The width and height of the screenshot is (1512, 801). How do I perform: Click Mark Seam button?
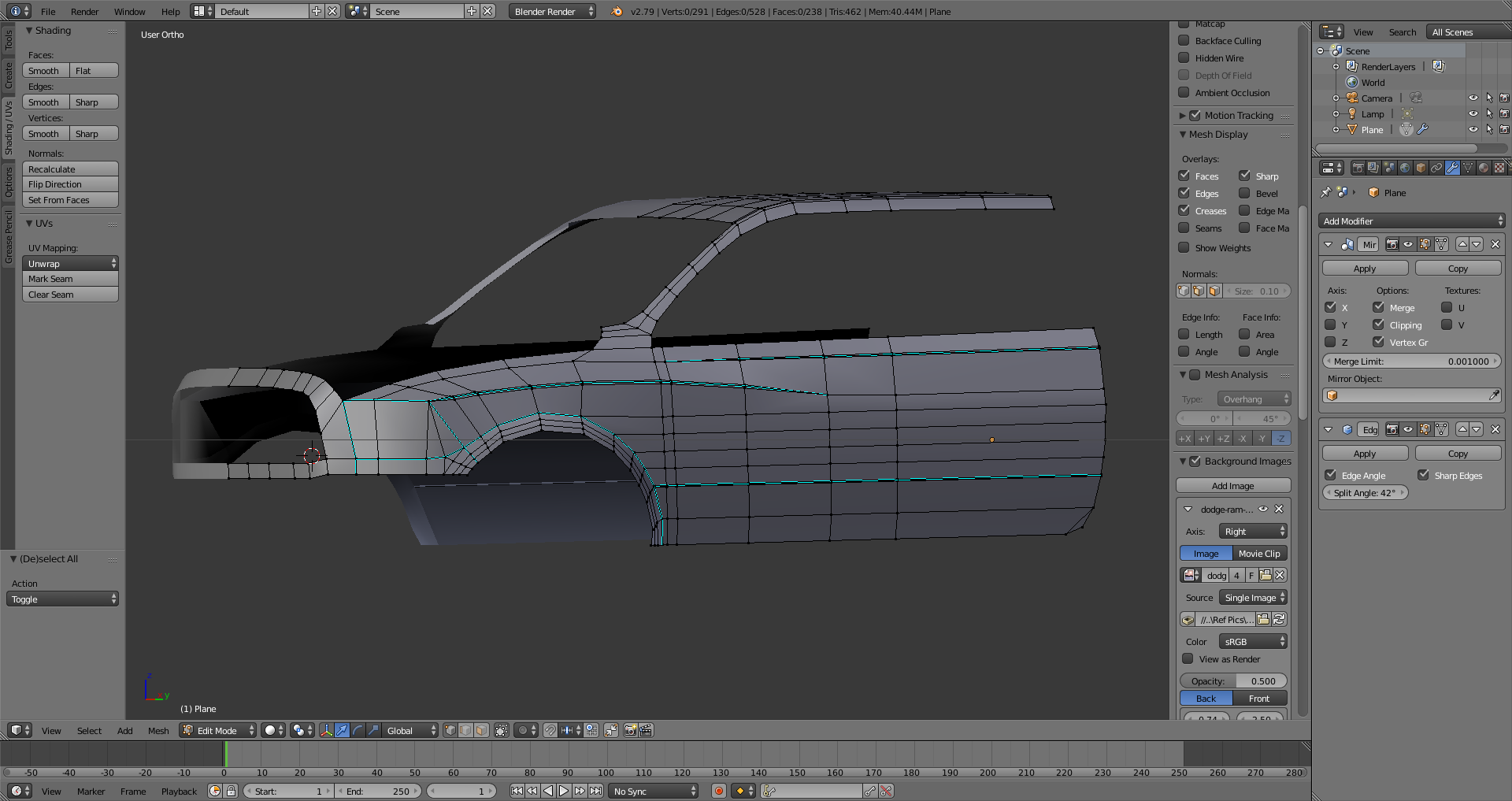coord(70,279)
